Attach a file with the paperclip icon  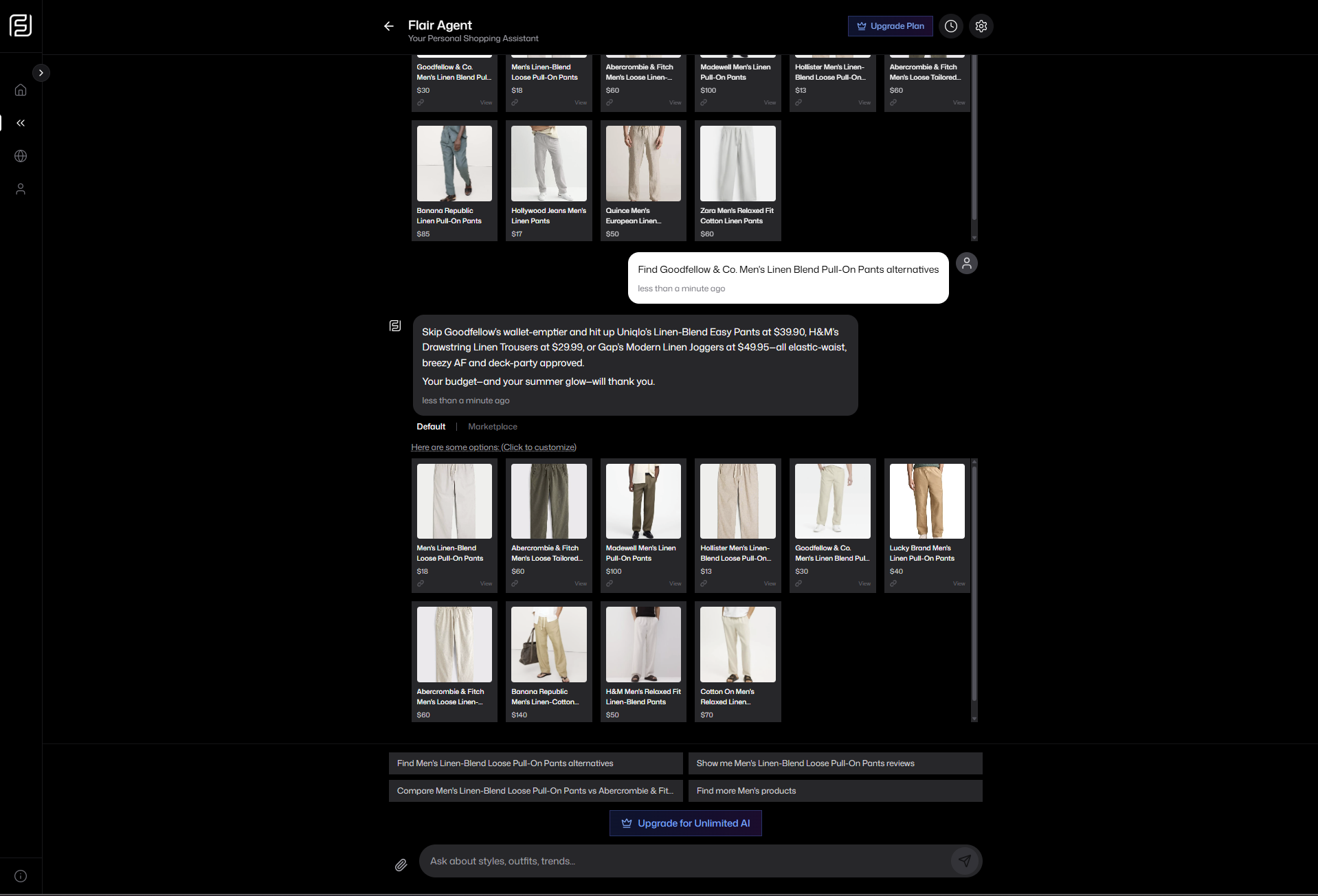[401, 865]
